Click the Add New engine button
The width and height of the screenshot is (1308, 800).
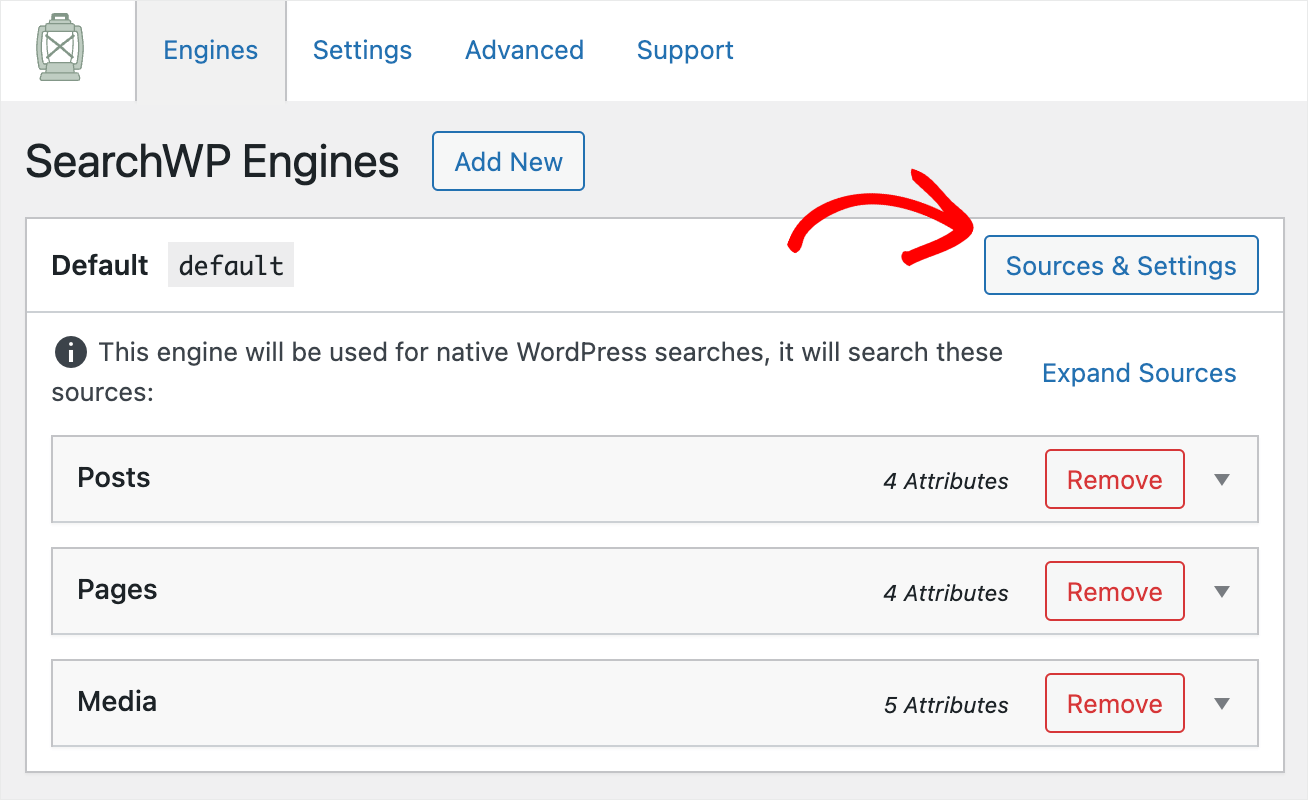508,162
